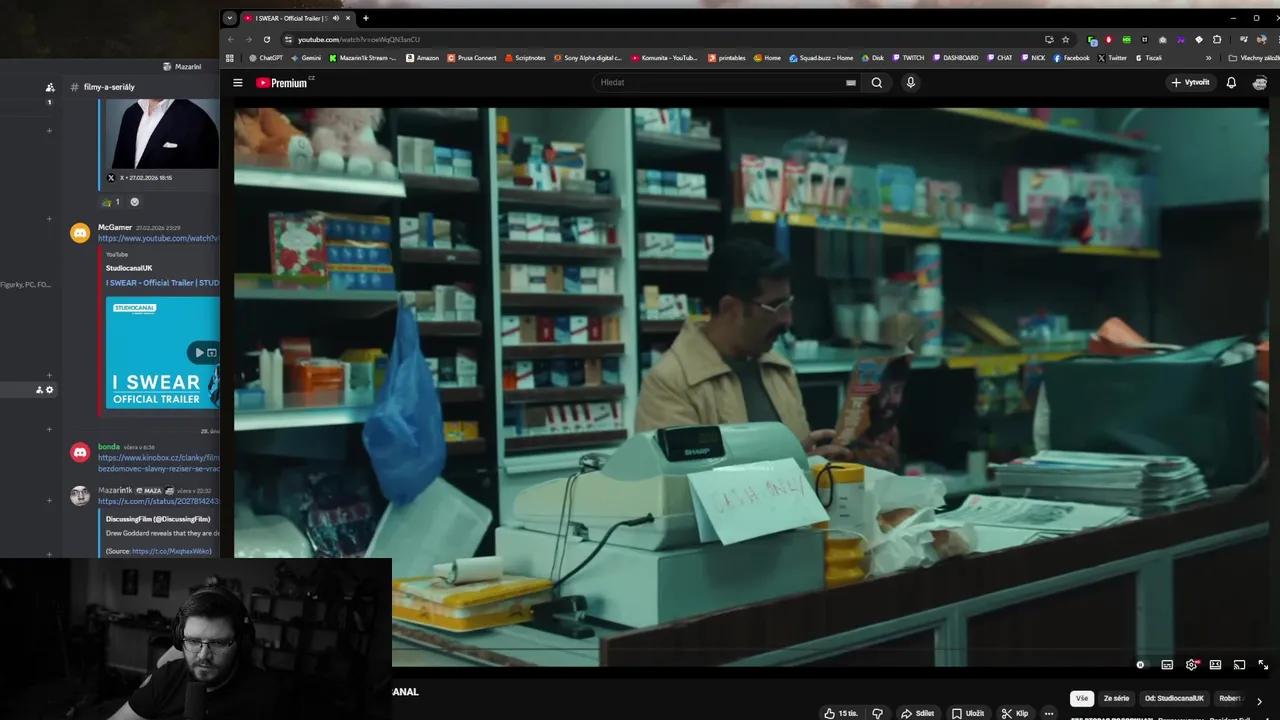Open the TWITCH bookmark
Screen dimensions: 1280x720
908,58
